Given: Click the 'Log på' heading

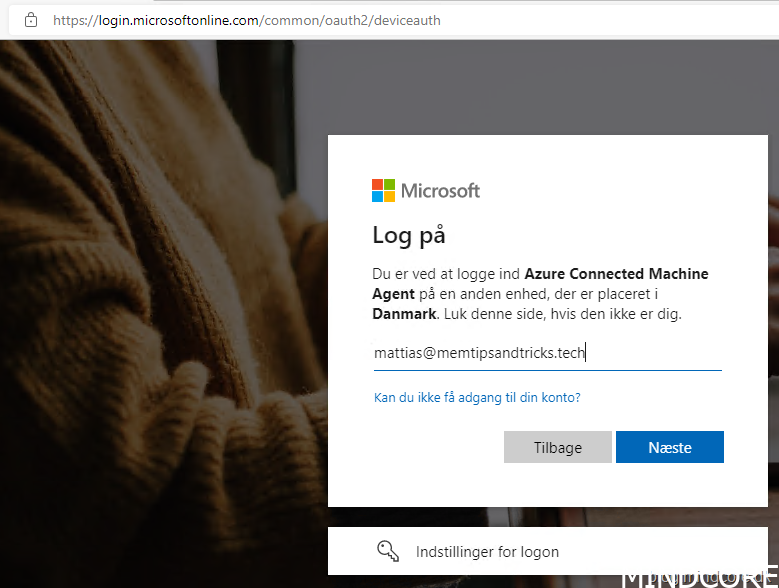Looking at the screenshot, I should click(408, 235).
